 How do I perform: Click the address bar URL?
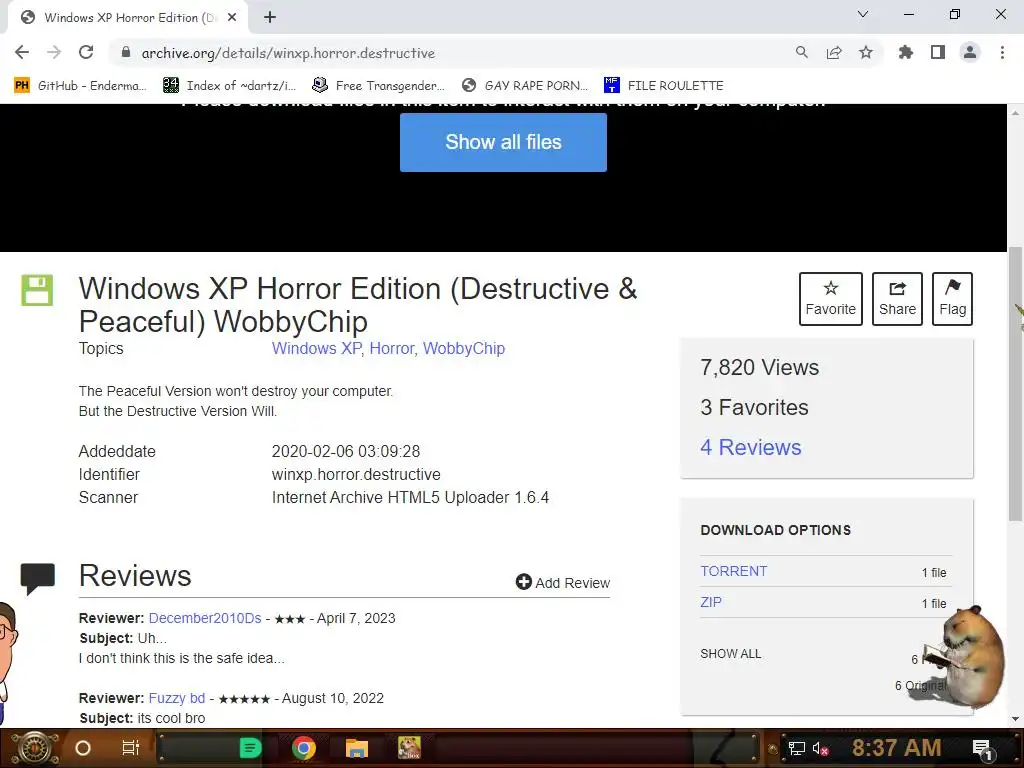(288, 53)
